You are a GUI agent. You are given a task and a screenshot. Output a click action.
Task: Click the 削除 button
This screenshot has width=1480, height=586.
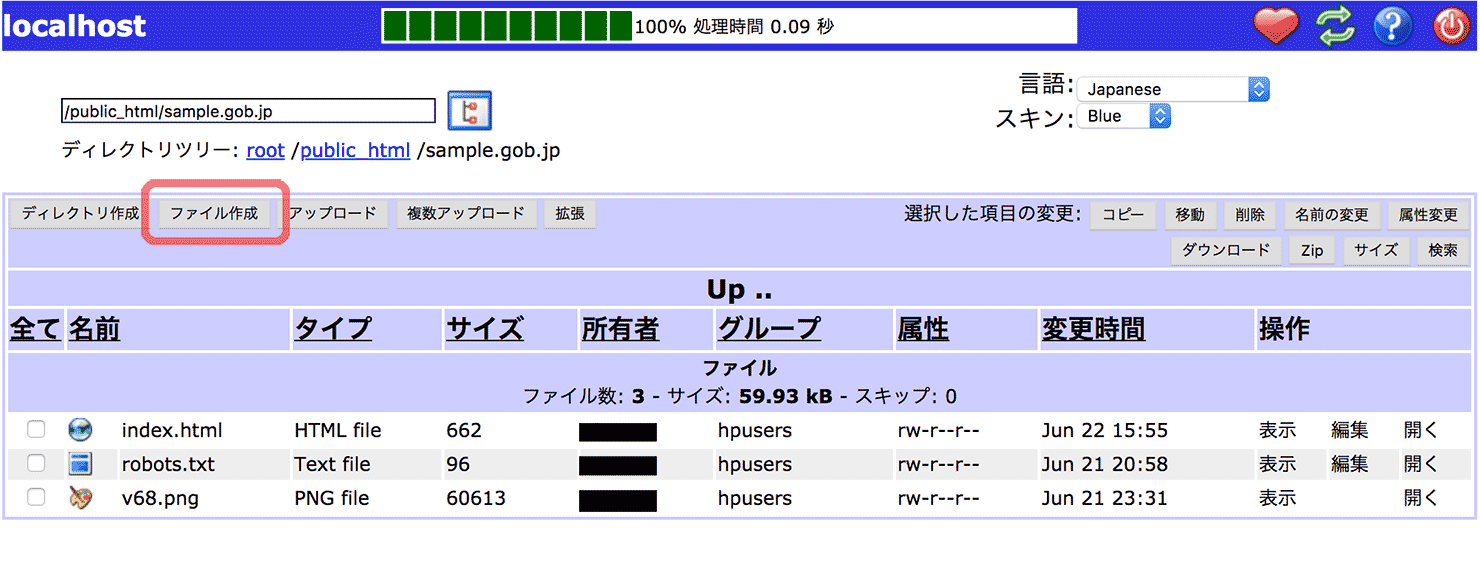tap(1250, 215)
